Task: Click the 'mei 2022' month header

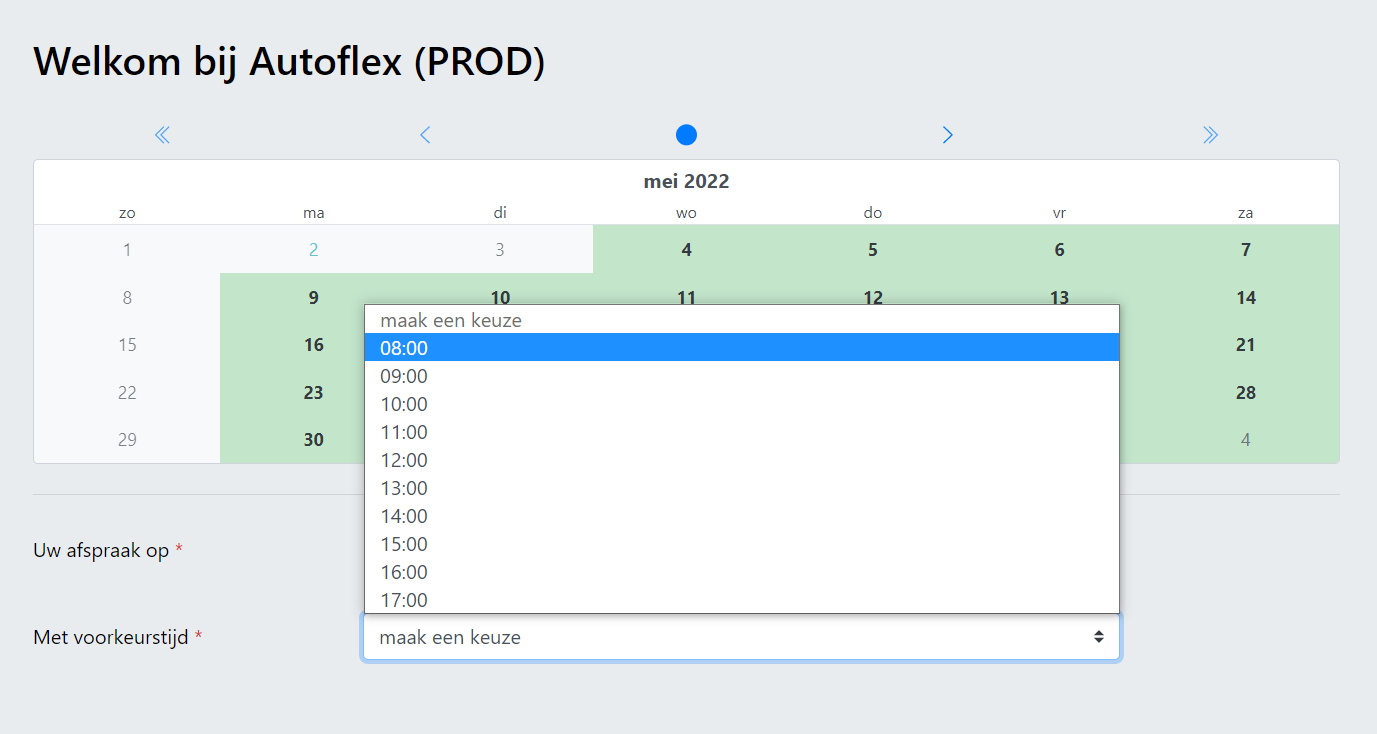Action: tap(686, 182)
